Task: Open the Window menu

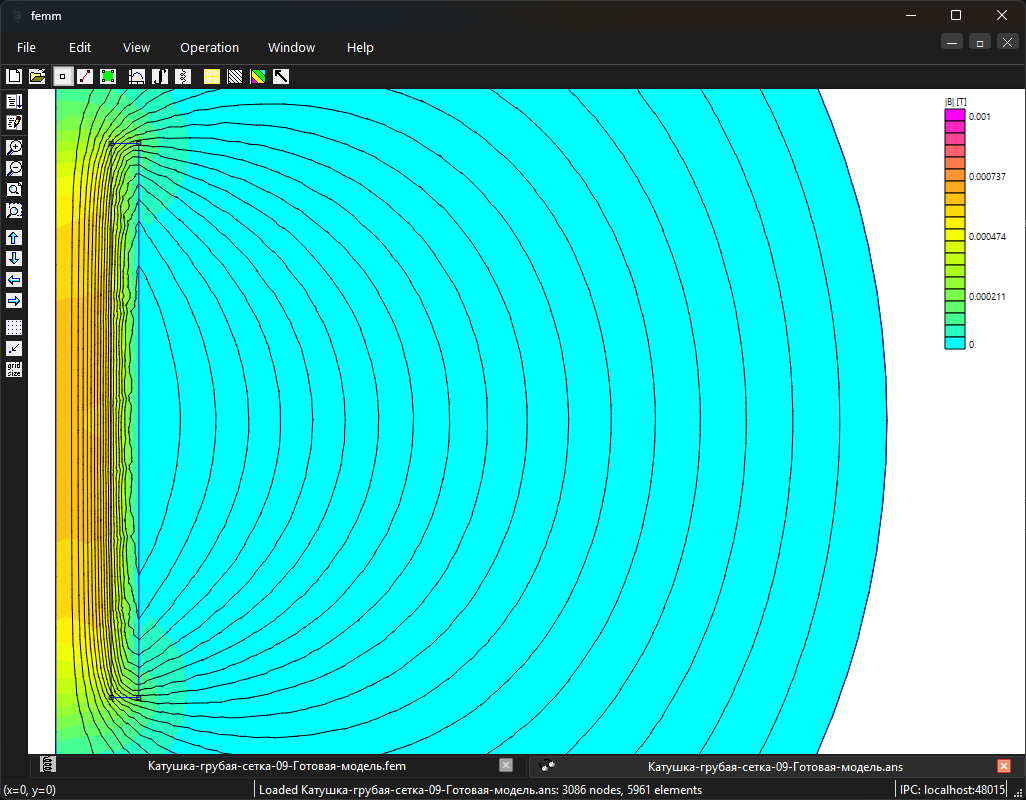Action: tap(291, 48)
